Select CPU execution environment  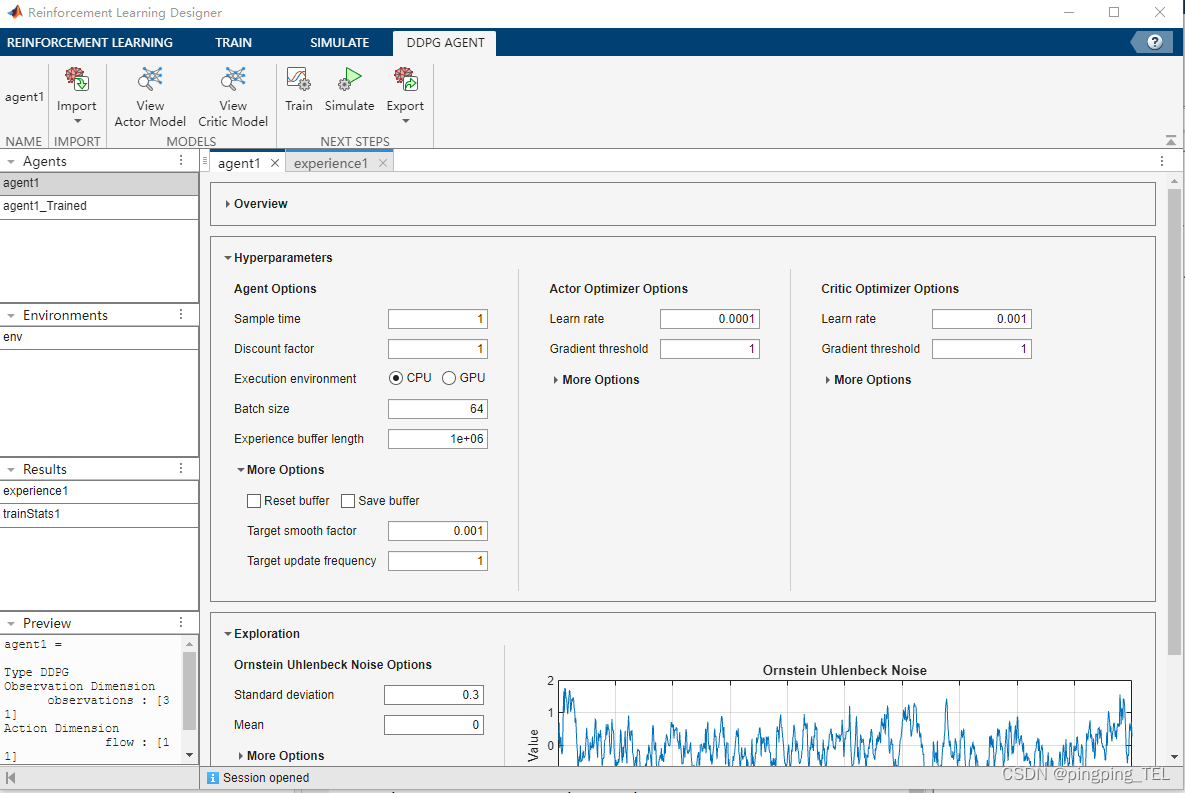tap(396, 378)
